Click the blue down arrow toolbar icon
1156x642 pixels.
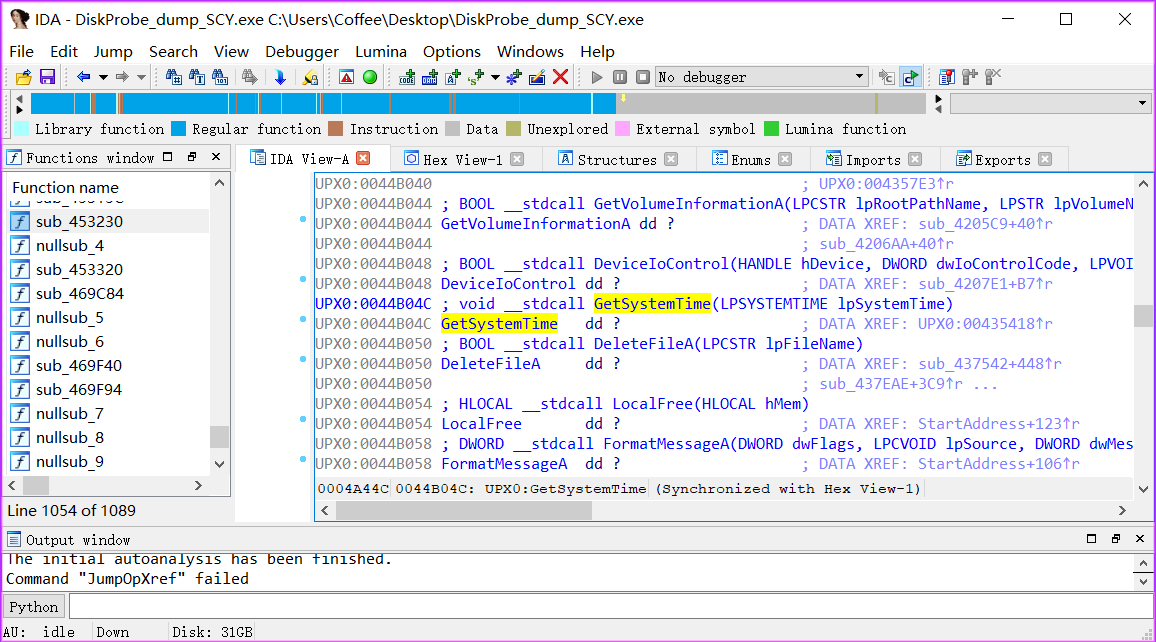(280, 77)
